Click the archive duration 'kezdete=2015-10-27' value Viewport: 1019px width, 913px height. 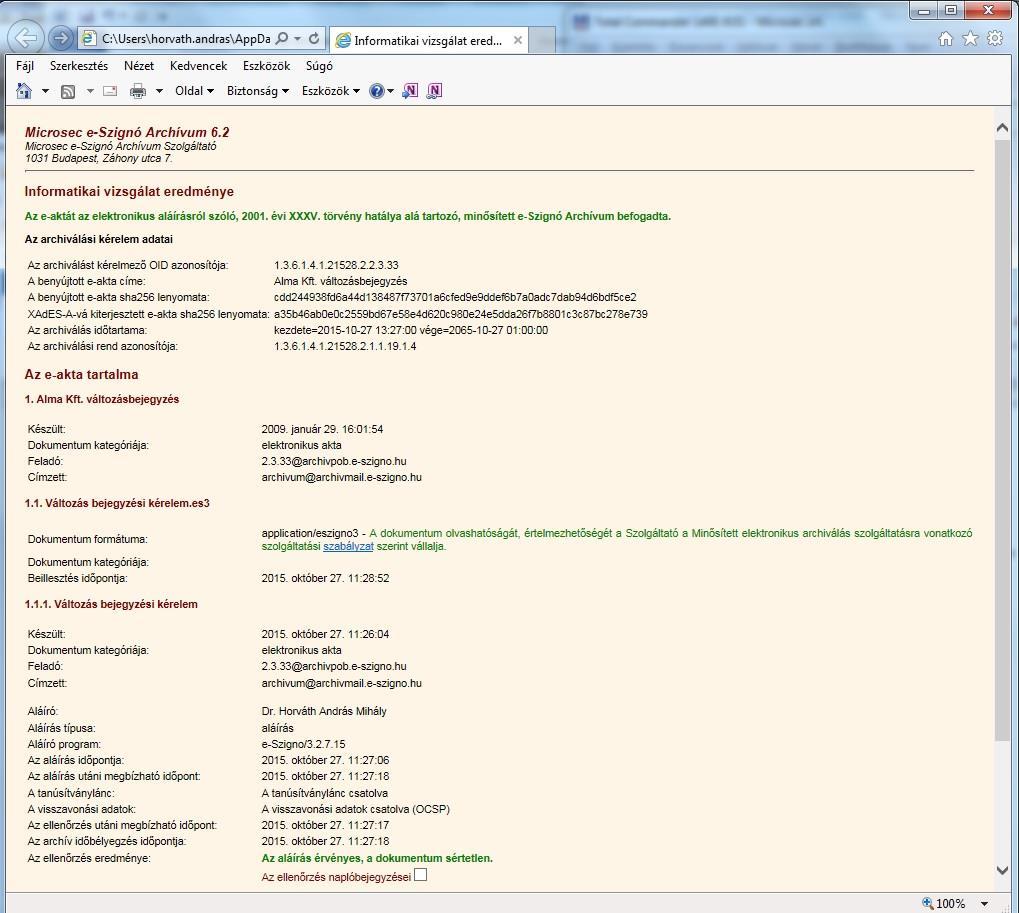coord(411,330)
